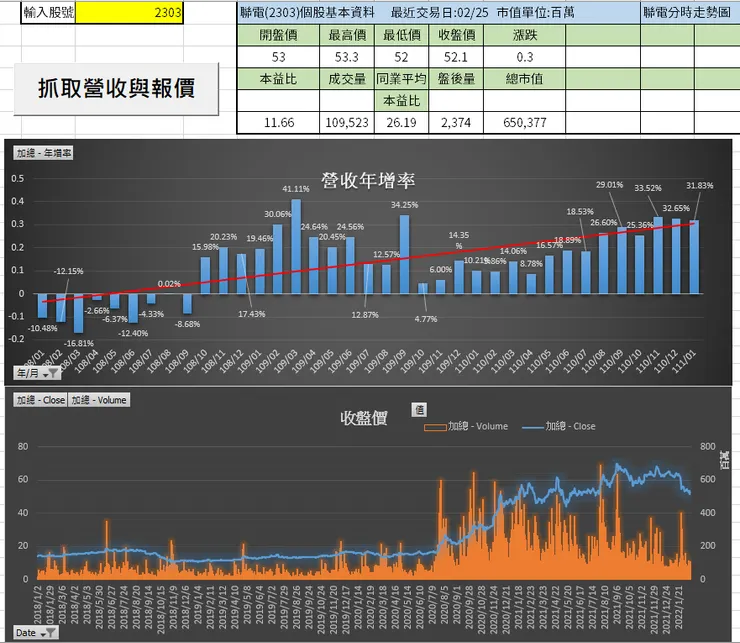Select the after-hours volume cell 2,374
The image size is (740, 643).
pyautogui.click(x=456, y=123)
